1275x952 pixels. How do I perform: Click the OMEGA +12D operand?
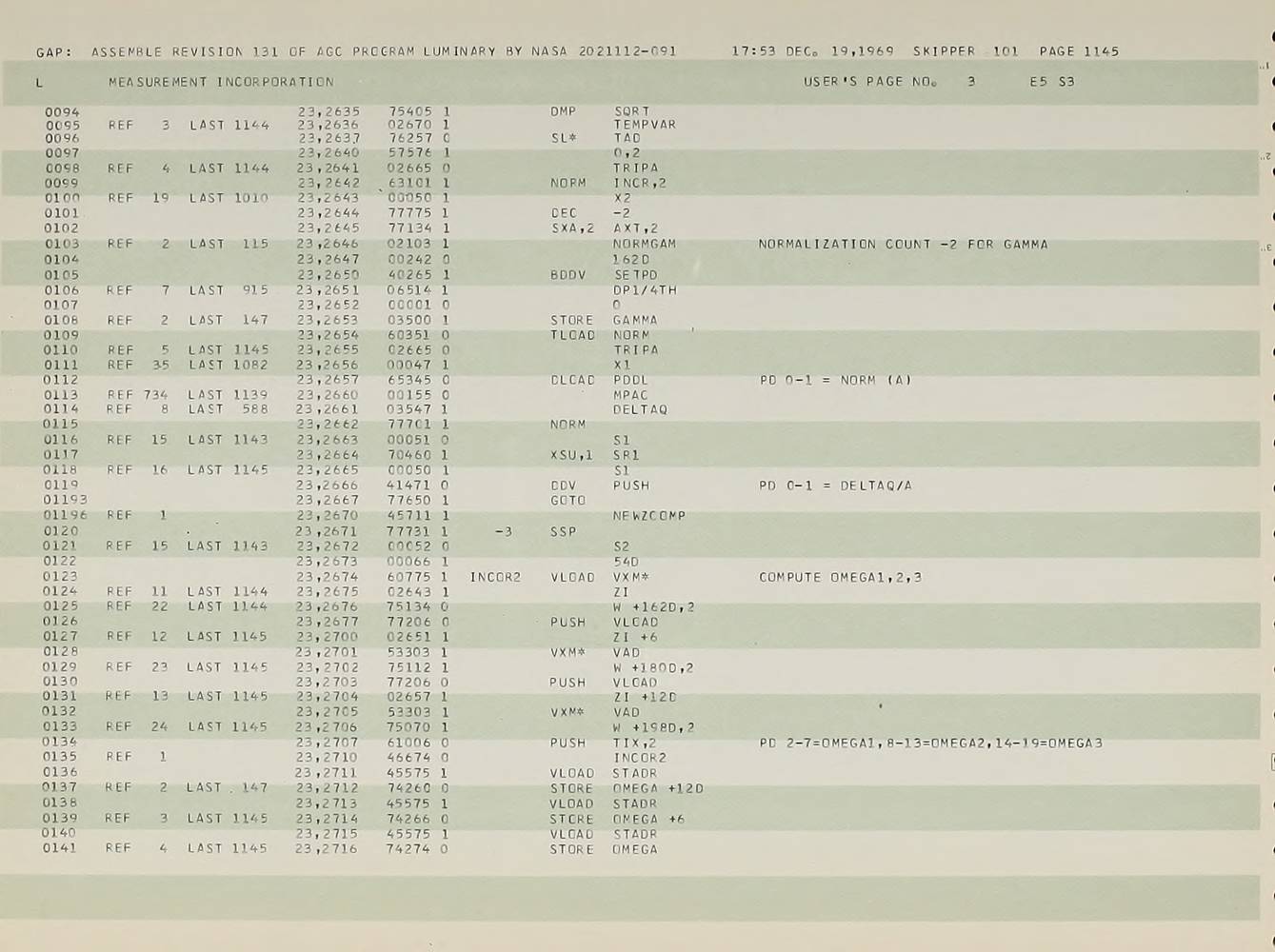pyautogui.click(x=658, y=788)
